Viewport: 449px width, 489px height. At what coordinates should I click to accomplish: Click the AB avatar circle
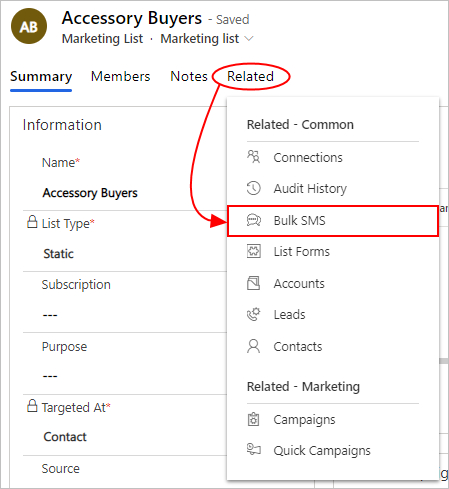(x=29, y=26)
